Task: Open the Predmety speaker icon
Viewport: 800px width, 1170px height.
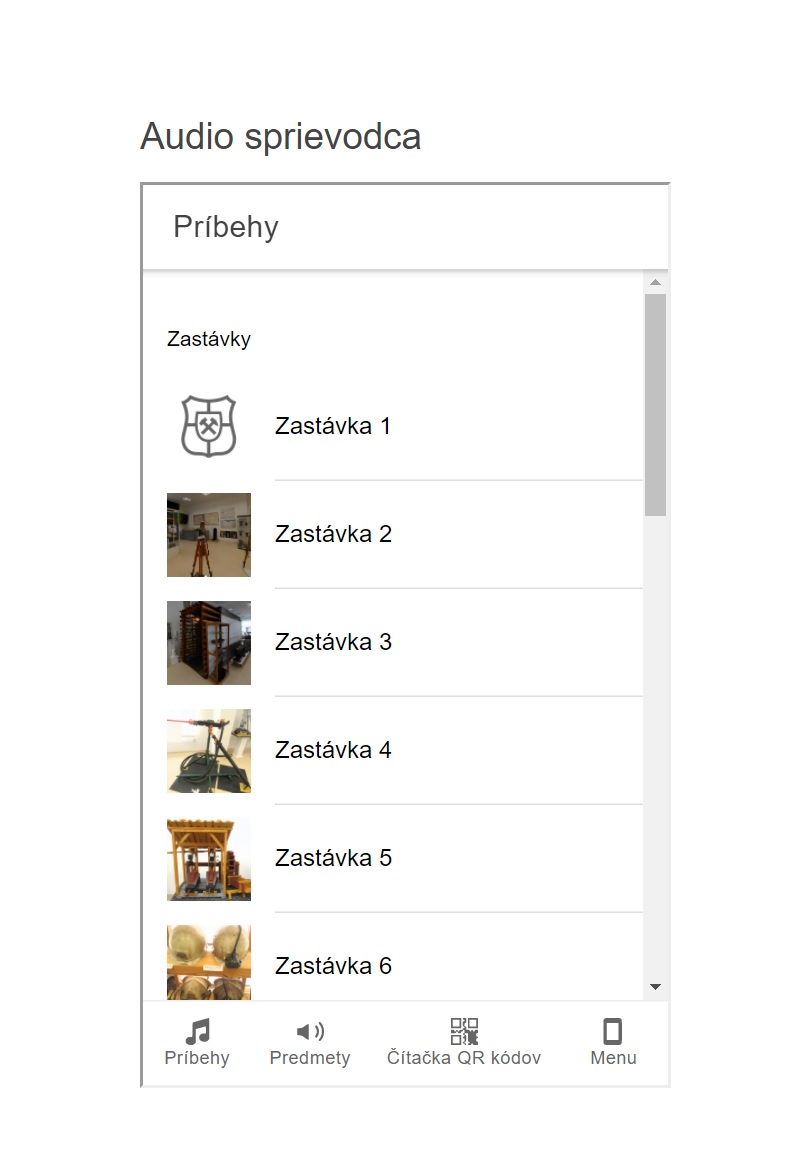Action: [310, 1031]
